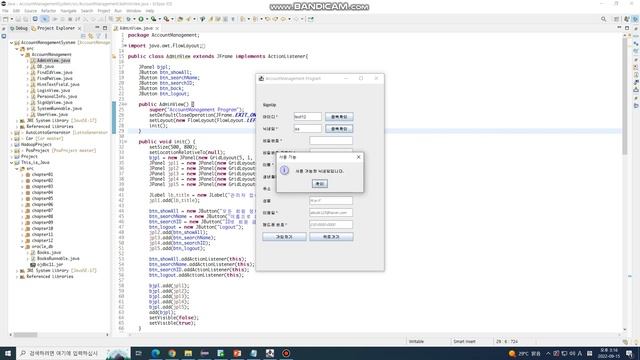Click the Search magnifier icon at top right

point(603,19)
